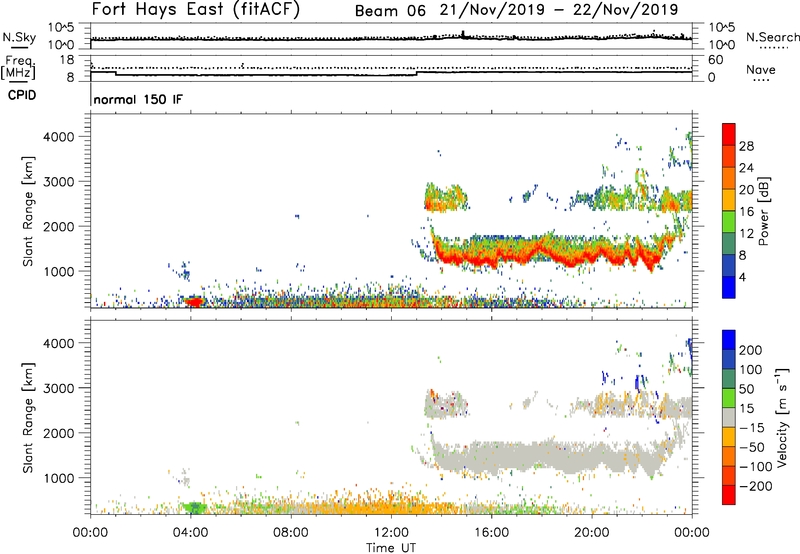Click the '28' tick on the power colorbar
The image size is (800, 554).
click(x=746, y=146)
